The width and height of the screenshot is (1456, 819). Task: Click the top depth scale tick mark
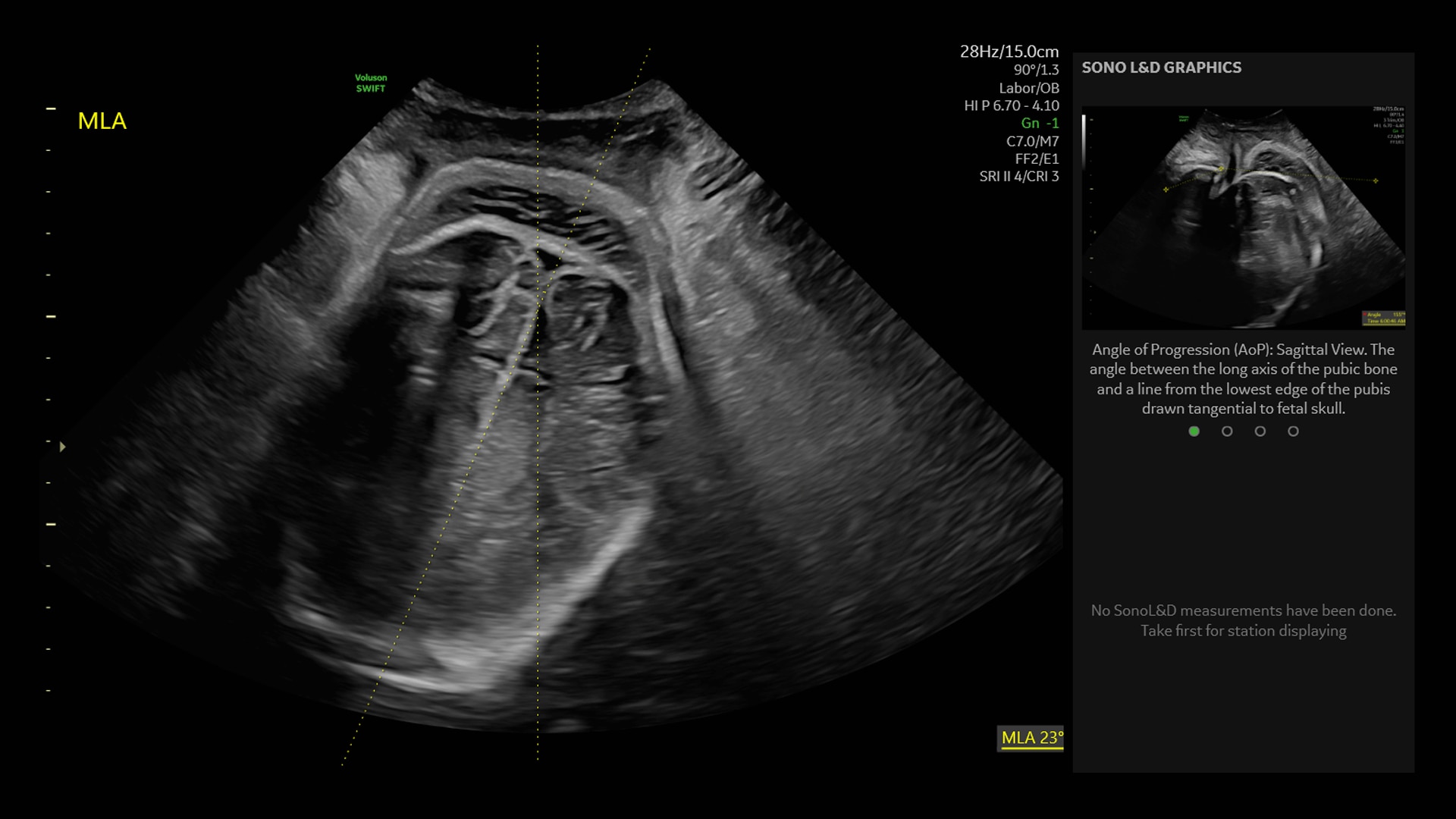coord(51,109)
